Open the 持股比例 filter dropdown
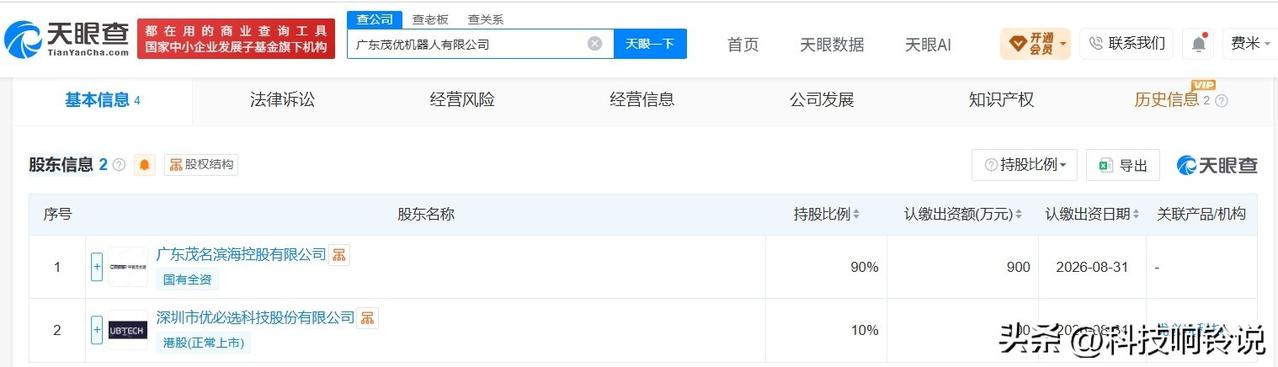The height and width of the screenshot is (367, 1278). point(1024,165)
